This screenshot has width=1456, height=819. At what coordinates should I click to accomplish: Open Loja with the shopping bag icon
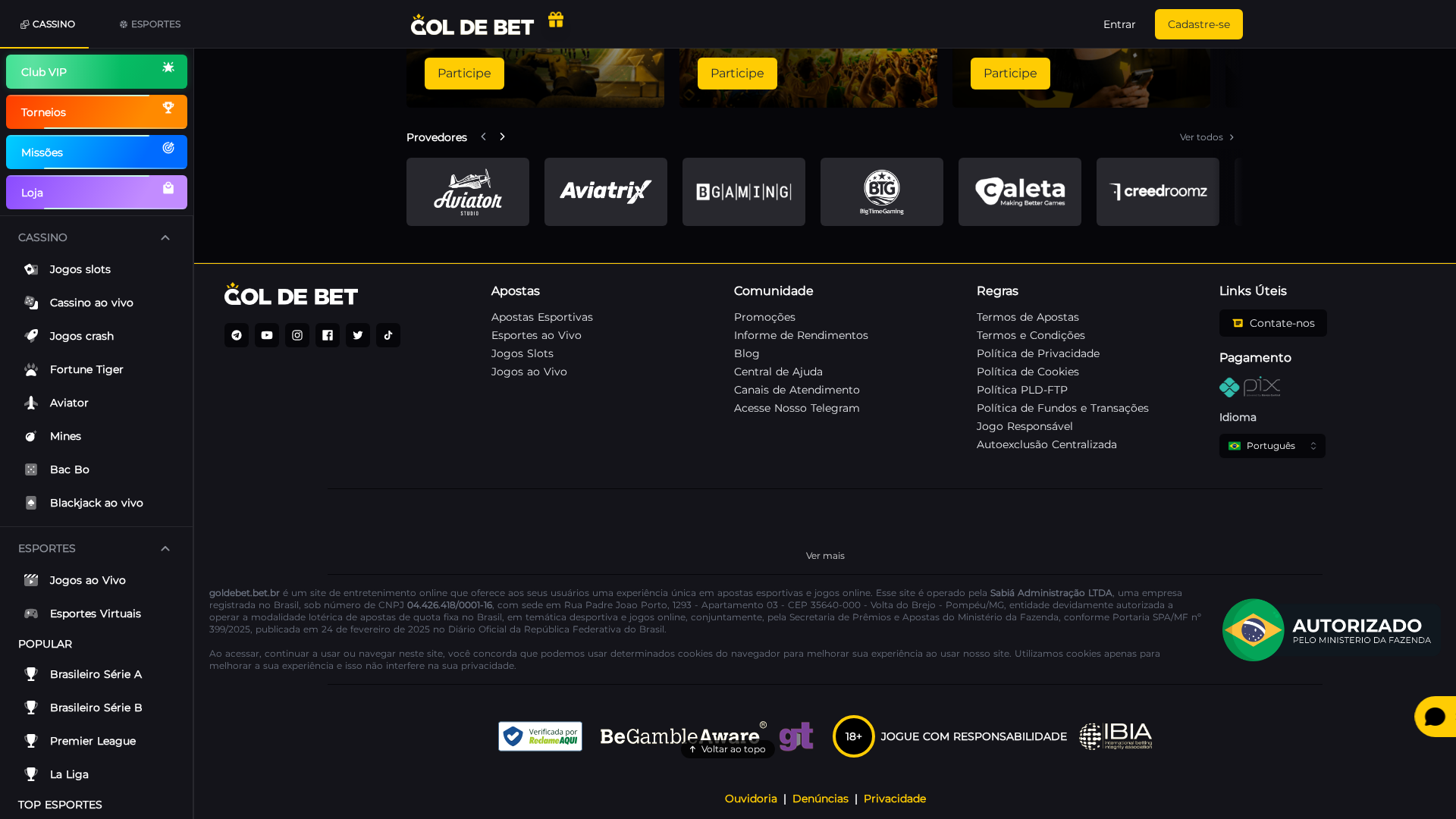click(x=96, y=193)
